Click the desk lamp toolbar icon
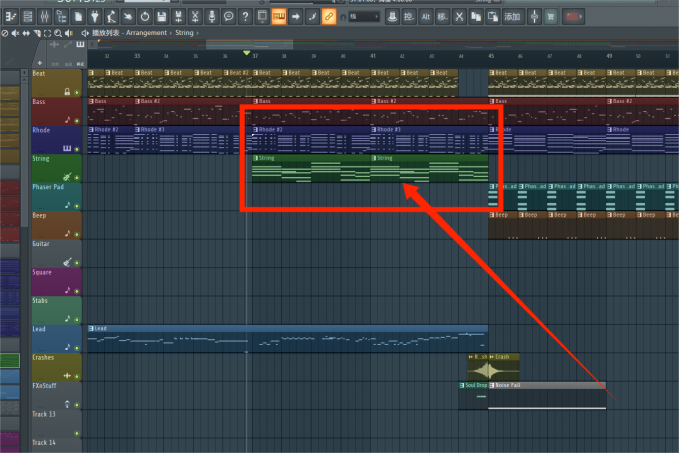The height and width of the screenshot is (453, 679). click(x=111, y=17)
